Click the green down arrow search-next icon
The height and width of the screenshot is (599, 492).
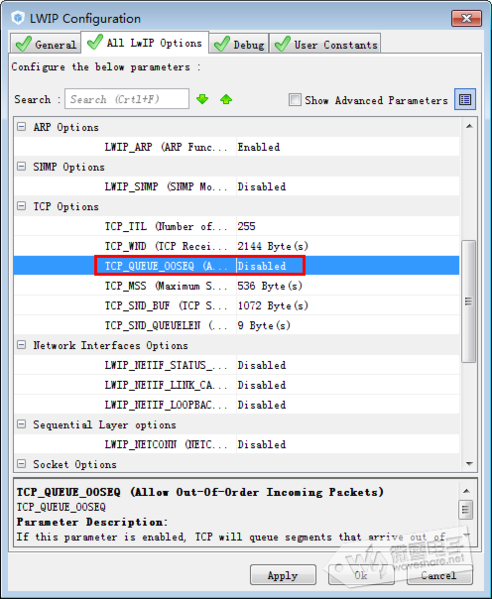pos(202,99)
